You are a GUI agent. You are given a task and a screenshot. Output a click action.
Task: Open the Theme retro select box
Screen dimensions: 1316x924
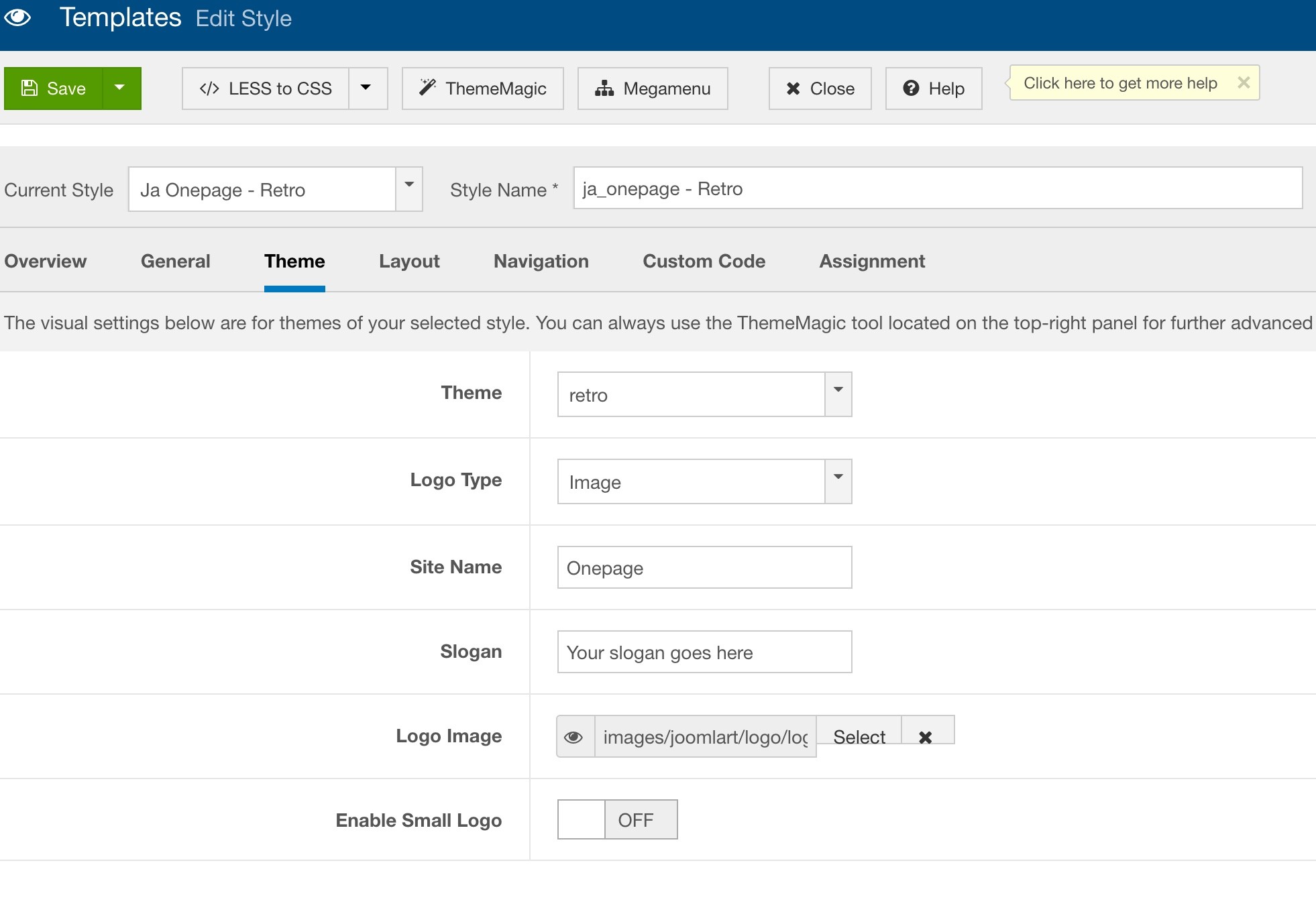click(x=704, y=394)
